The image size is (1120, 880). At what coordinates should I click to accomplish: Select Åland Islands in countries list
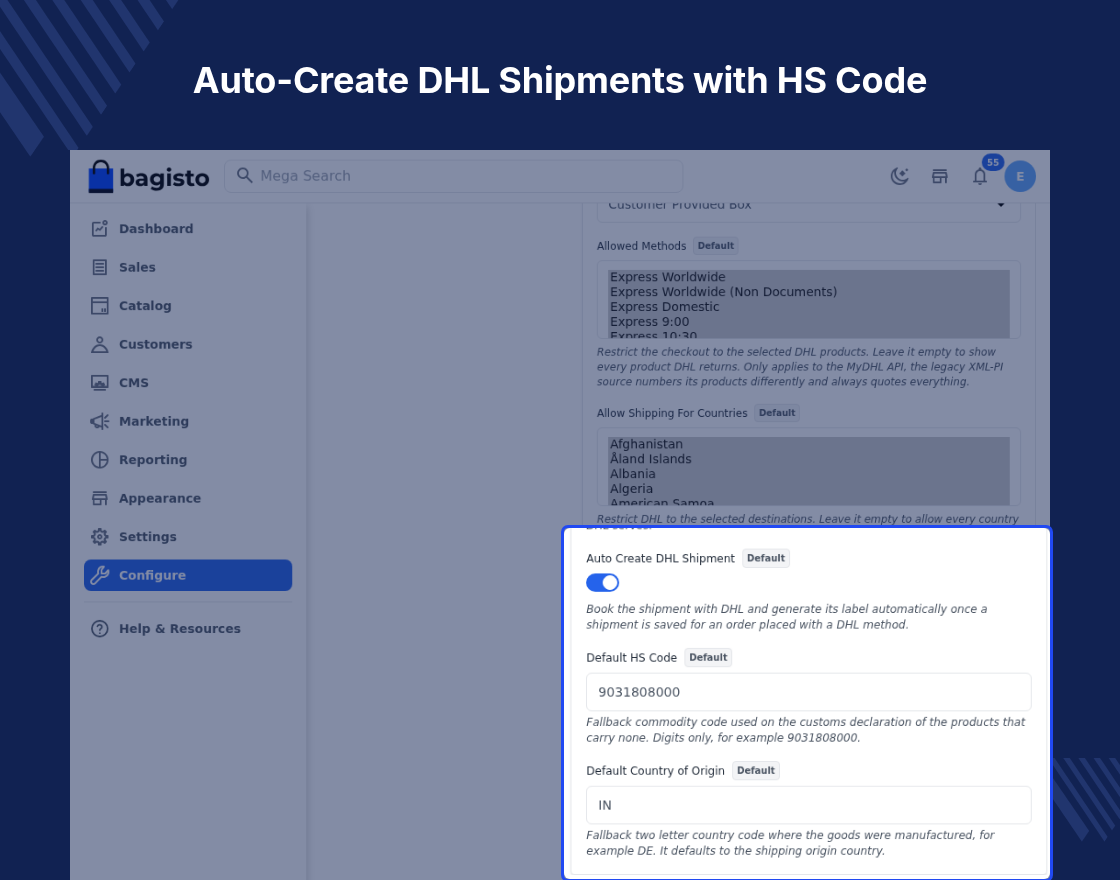[x=809, y=459]
